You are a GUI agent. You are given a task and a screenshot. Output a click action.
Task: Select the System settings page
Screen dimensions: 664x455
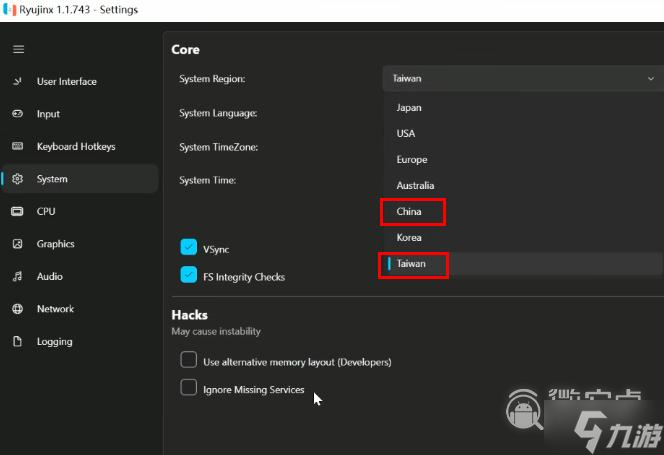[x=80, y=179]
